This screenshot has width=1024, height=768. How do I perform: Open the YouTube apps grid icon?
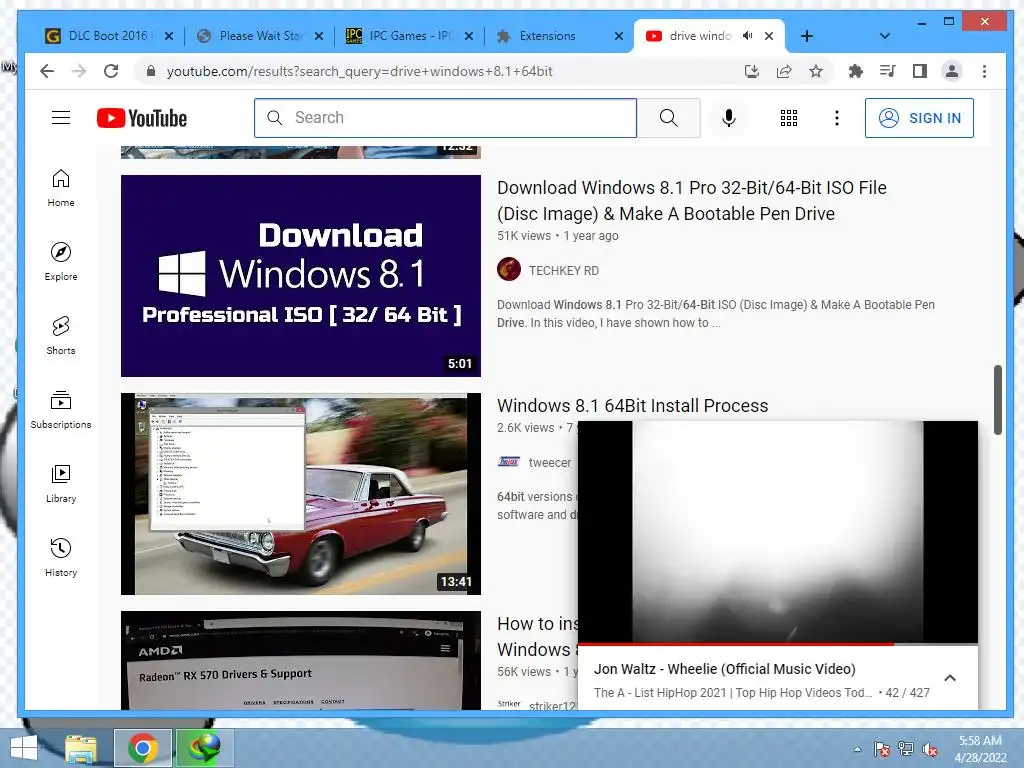pos(789,118)
